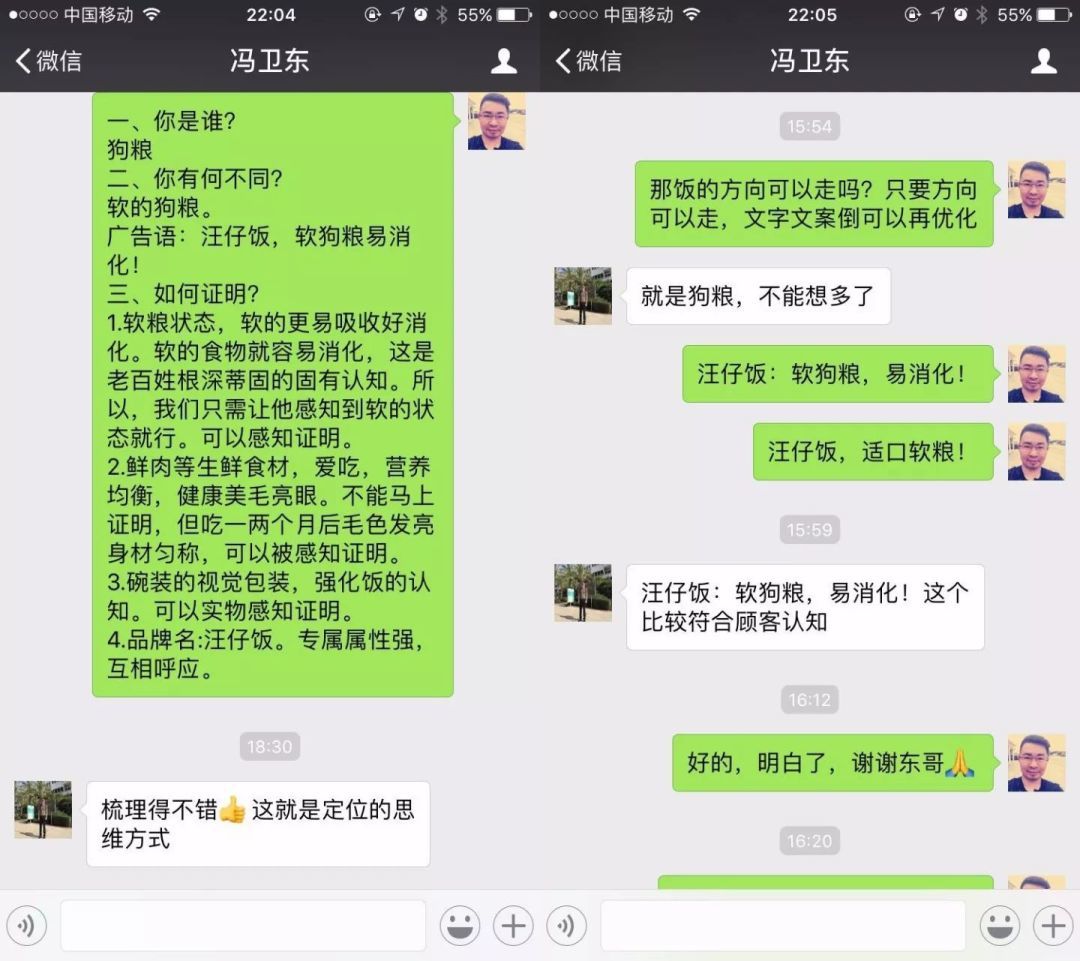Image resolution: width=1080 pixels, height=961 pixels.
Task: Tap the 18:30 timestamp in left chat
Action: click(x=269, y=747)
